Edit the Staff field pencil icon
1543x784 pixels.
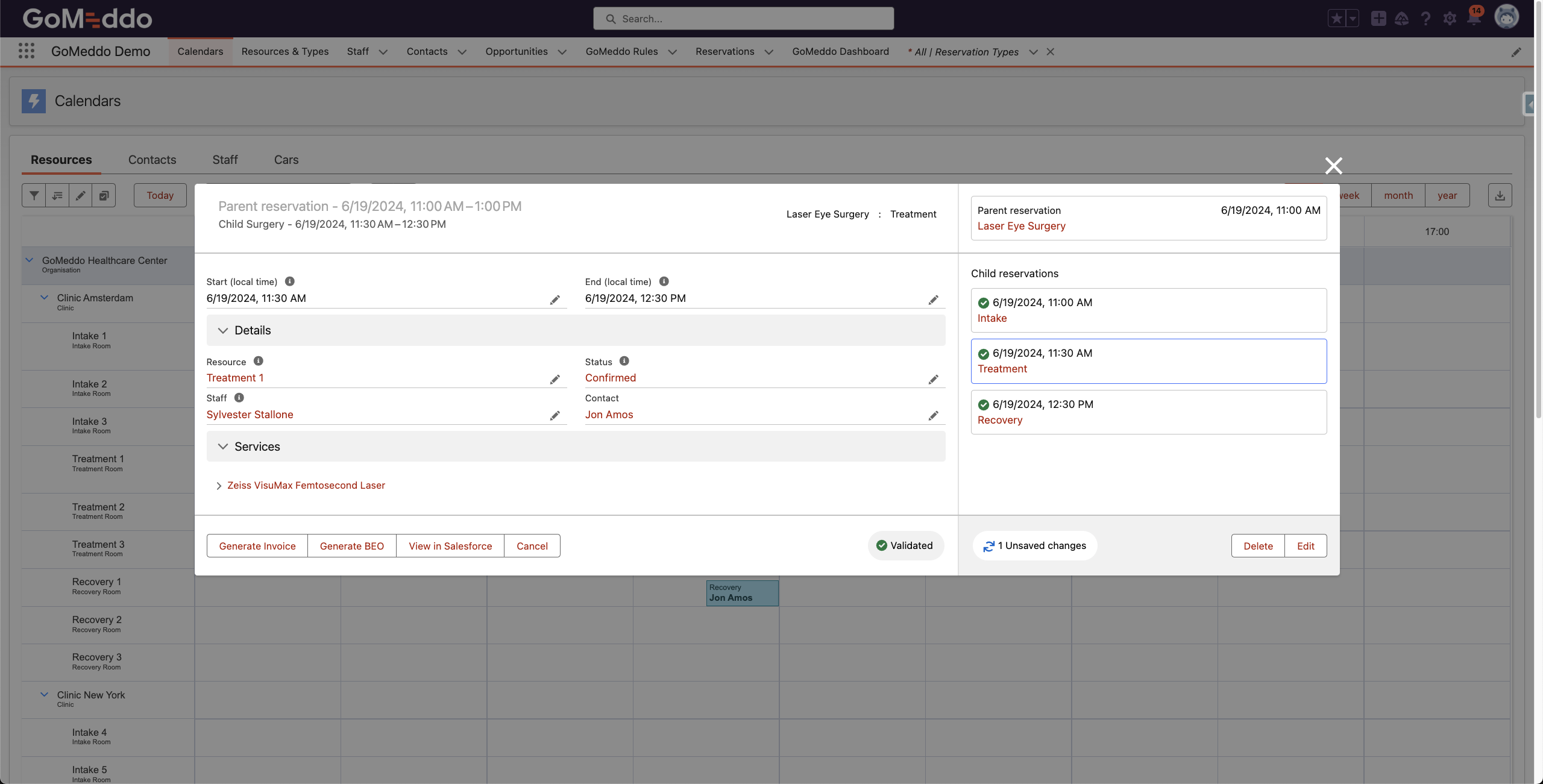[555, 416]
